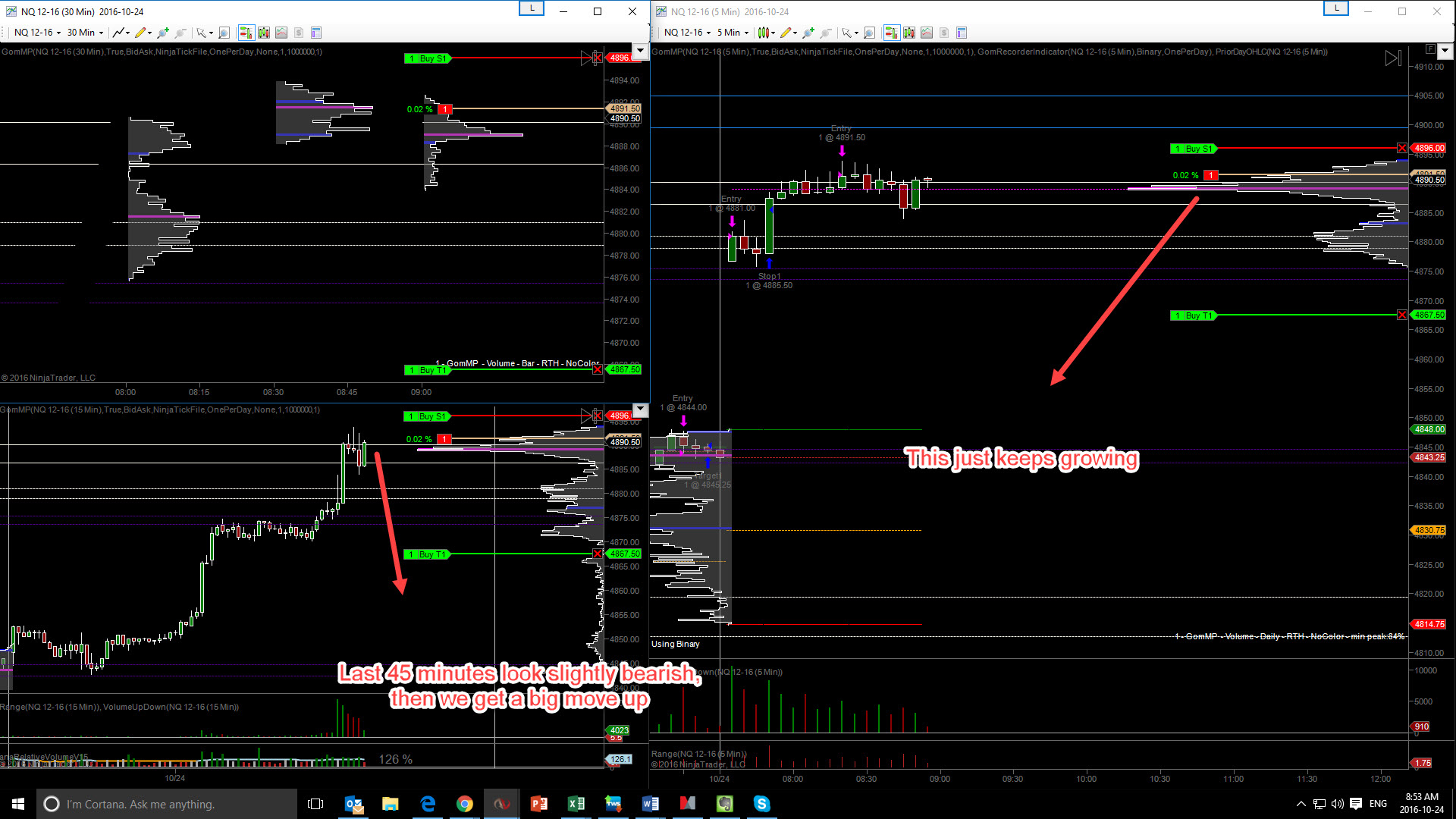Cancel the Buy S1 order in the 5 Min chart

(x=1402, y=149)
